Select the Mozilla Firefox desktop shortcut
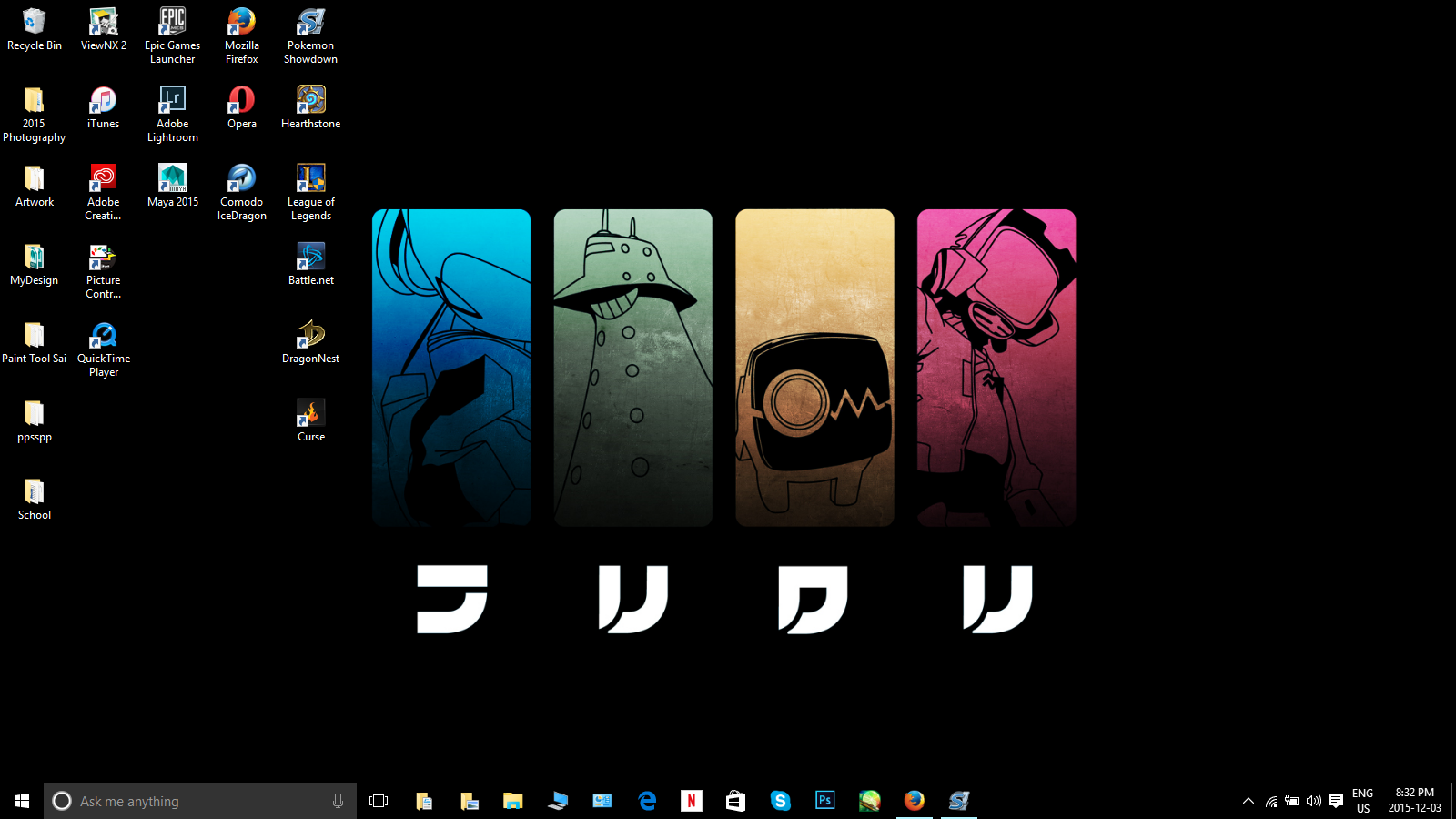 click(241, 35)
